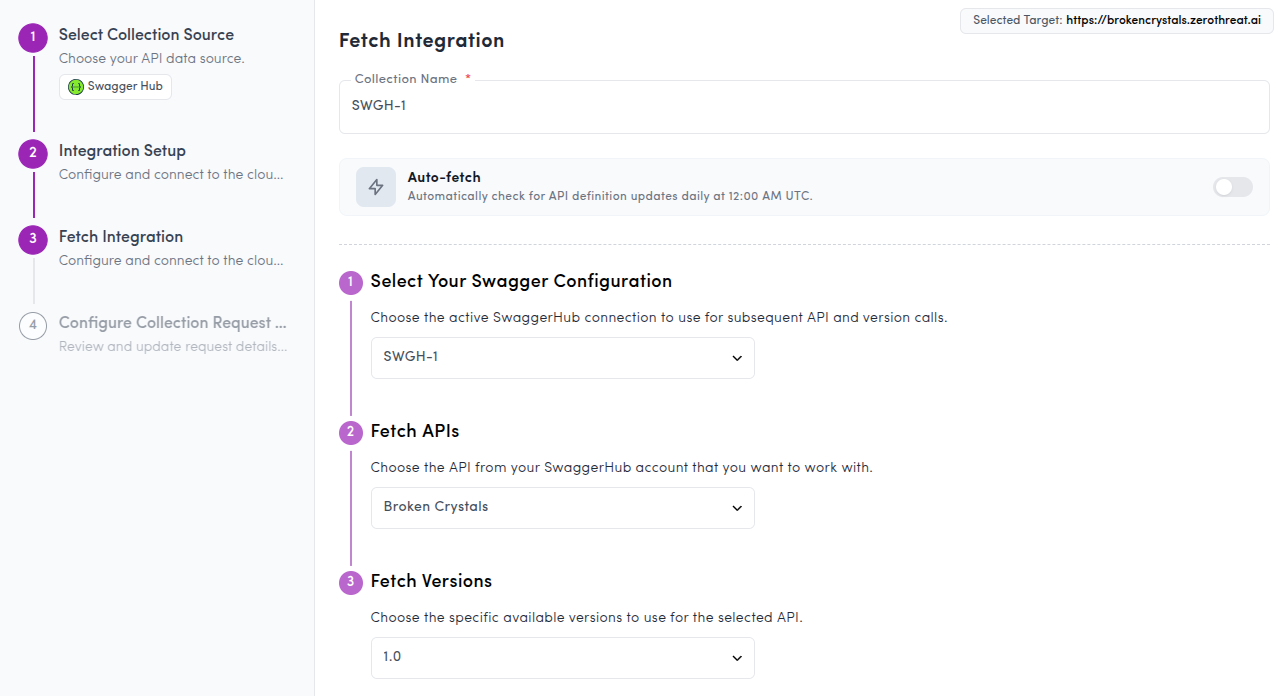1279x696 pixels.
Task: Open the Swagger Configuration SWGH-1 dropdown
Action: coord(562,358)
